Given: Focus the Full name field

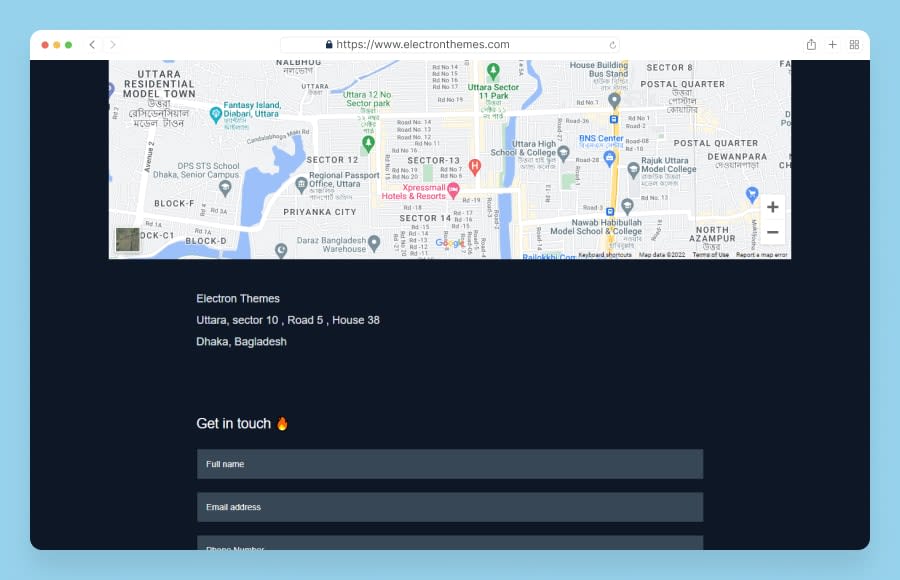Looking at the screenshot, I should click(x=450, y=464).
